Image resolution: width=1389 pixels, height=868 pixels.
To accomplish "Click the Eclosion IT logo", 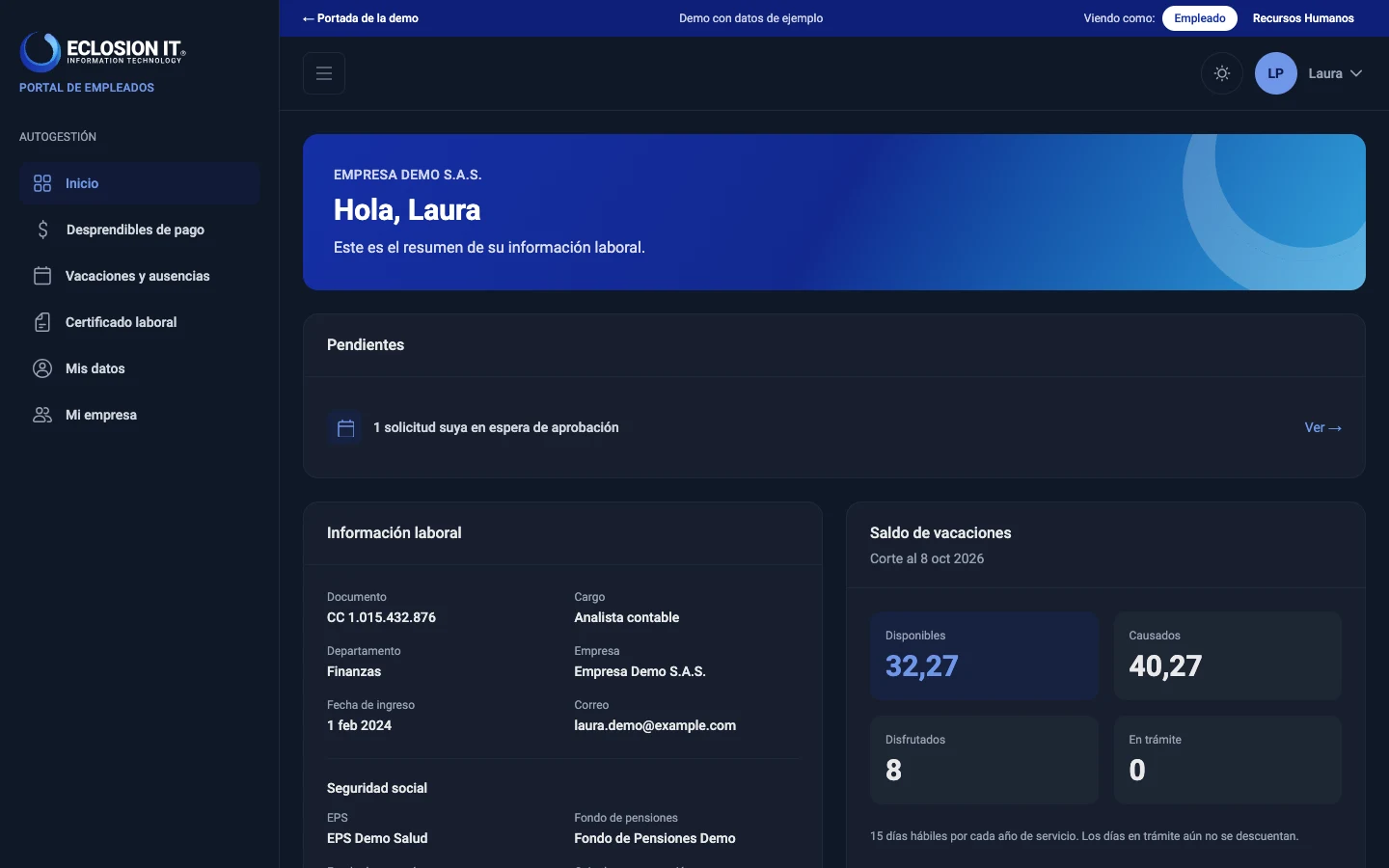I will click(102, 52).
